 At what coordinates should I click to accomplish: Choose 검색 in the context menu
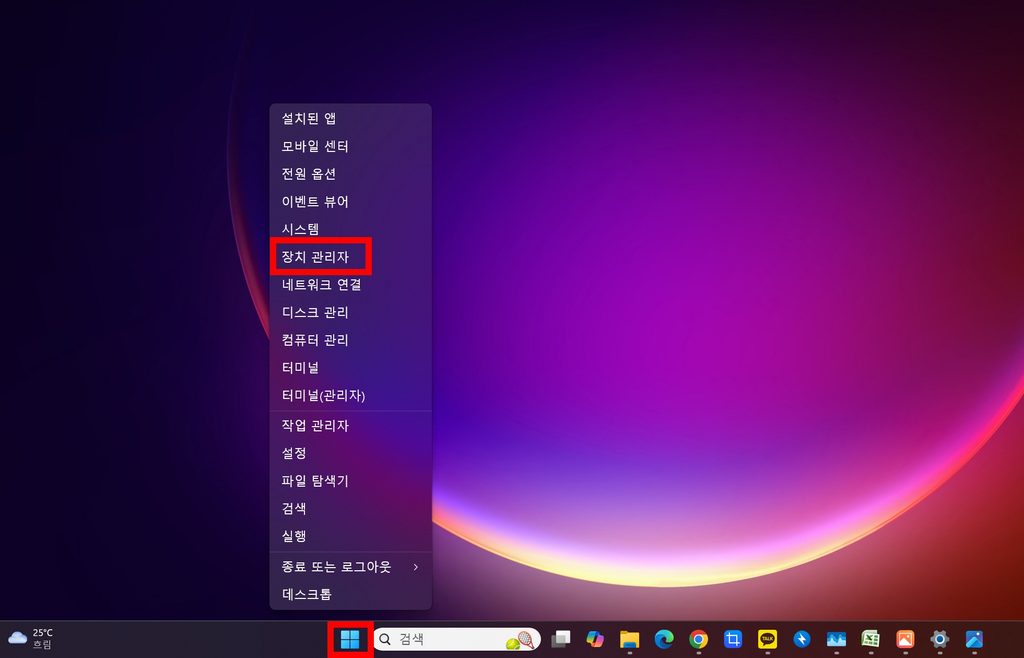[351, 509]
